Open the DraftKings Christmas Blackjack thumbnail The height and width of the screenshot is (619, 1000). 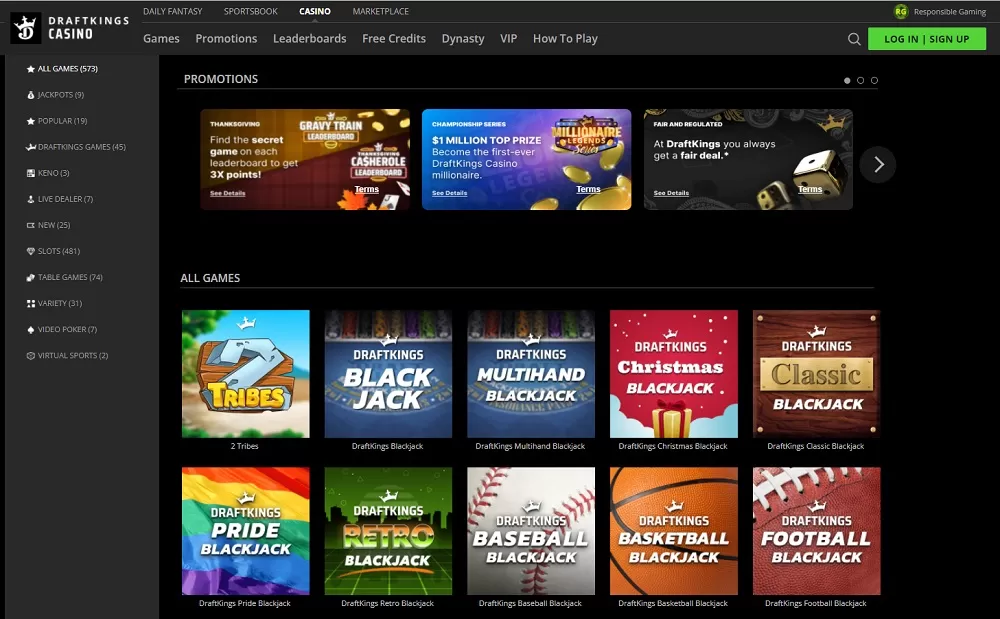tap(674, 374)
